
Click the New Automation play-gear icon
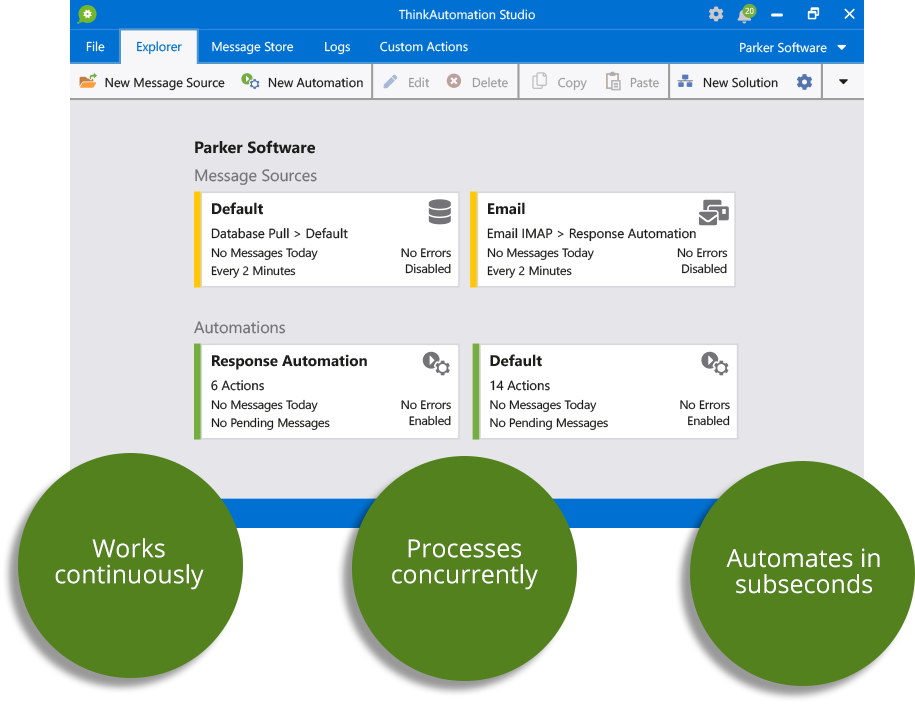250,81
